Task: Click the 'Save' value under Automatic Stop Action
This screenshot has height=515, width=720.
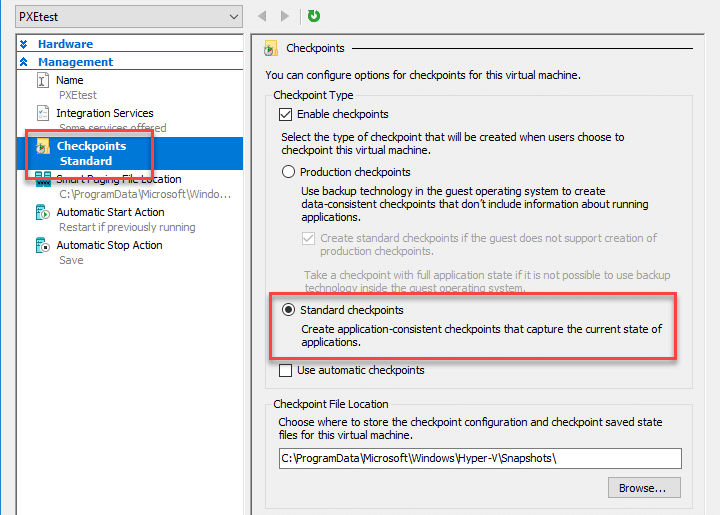Action: (71, 260)
